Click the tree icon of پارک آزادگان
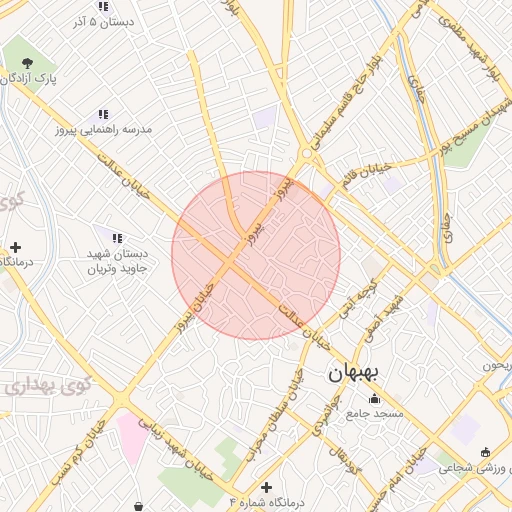This screenshot has height=512, width=512. click(27, 63)
